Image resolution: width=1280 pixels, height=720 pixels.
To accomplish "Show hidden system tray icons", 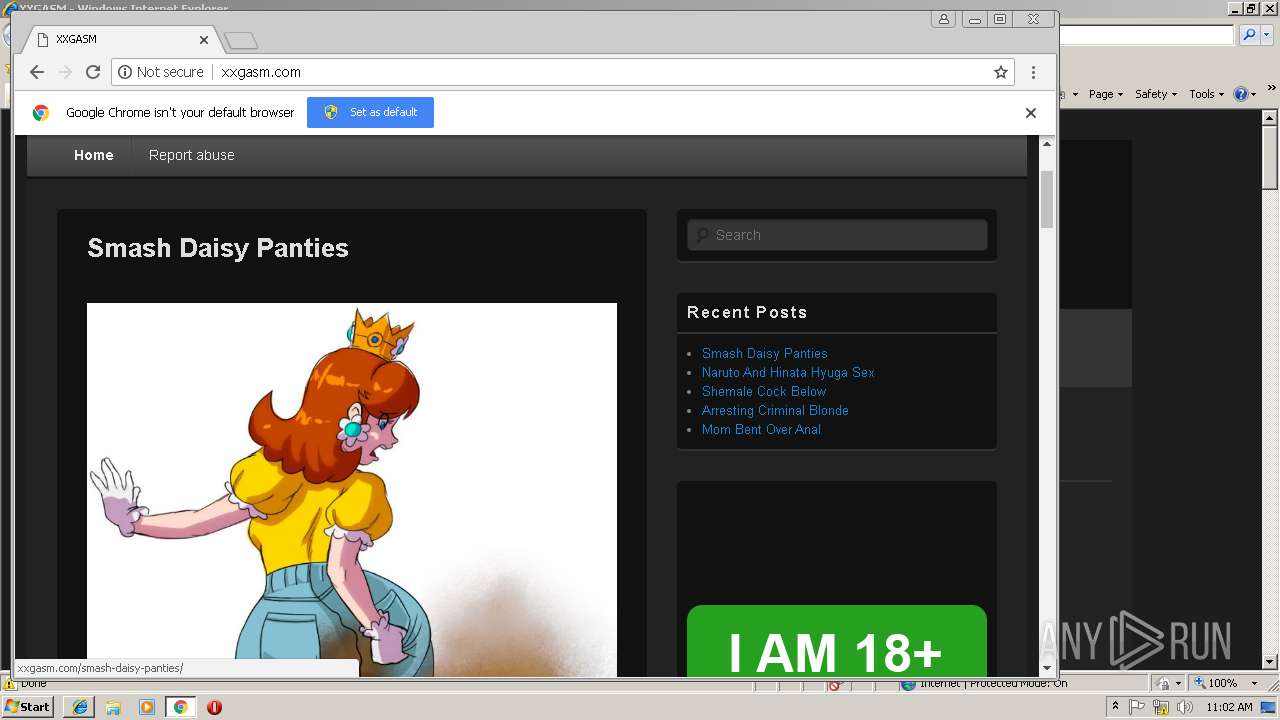I will click(1115, 707).
